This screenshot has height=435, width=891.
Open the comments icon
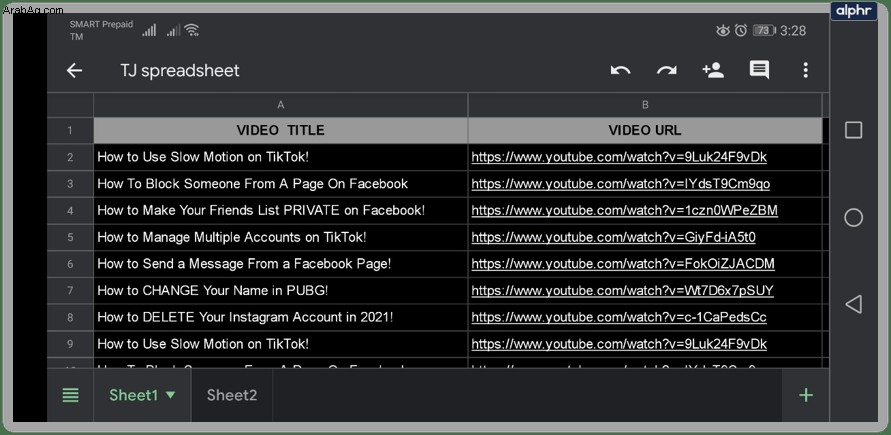[759, 70]
